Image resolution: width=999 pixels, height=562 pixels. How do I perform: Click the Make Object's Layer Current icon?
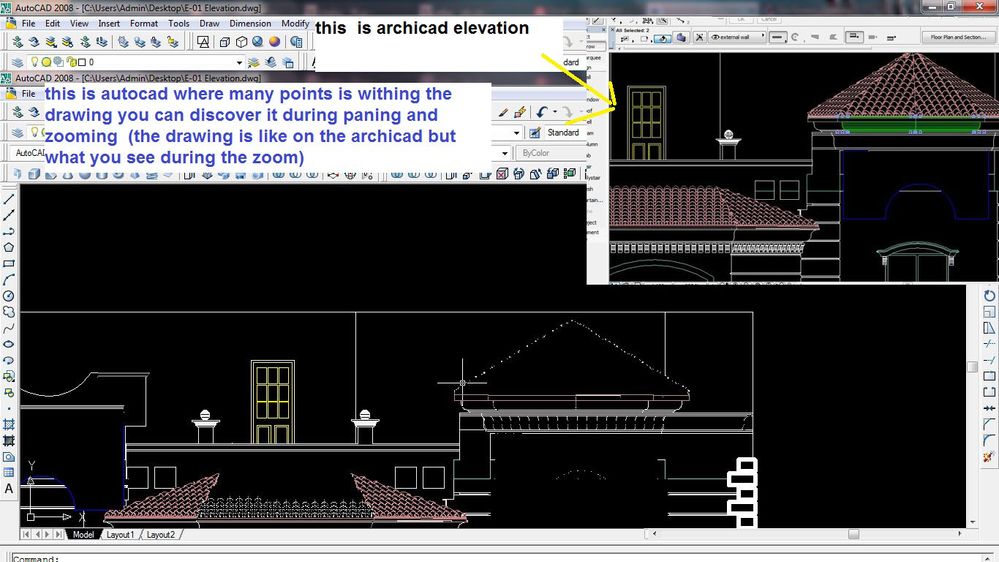[x=254, y=62]
